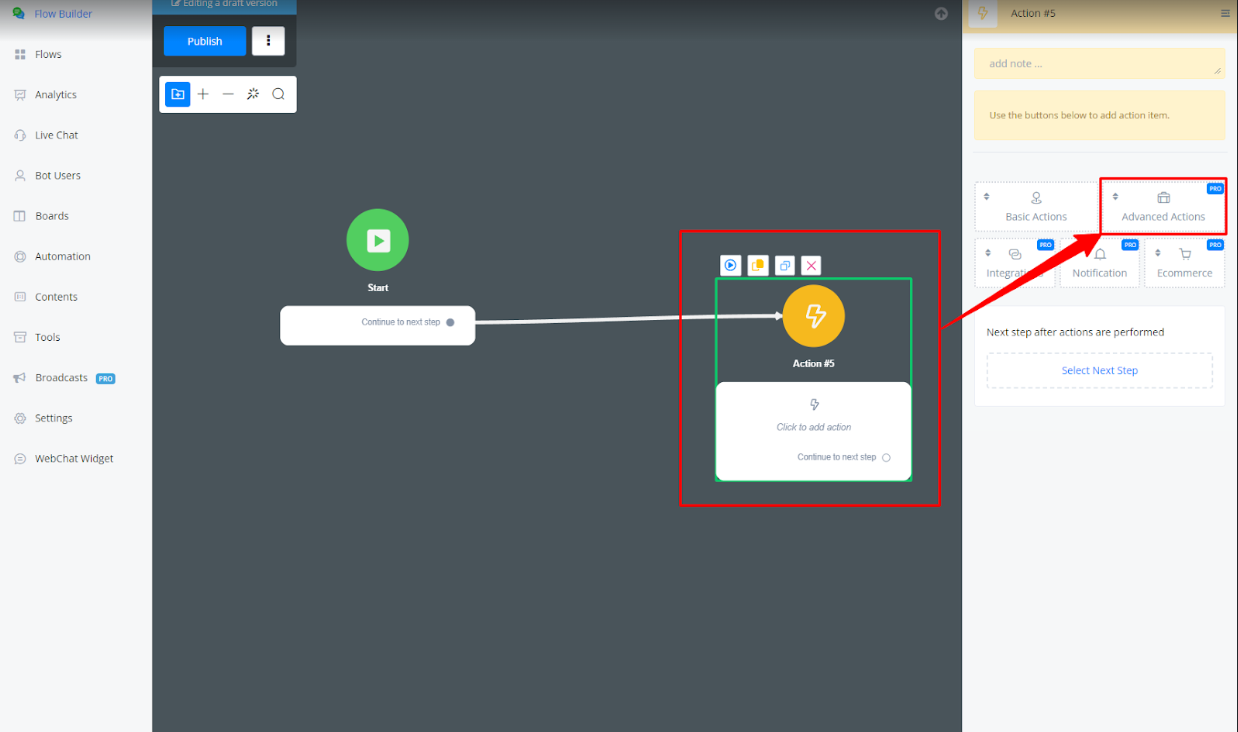Select the Continue to next step circle on Action #5
Image resolution: width=1238 pixels, height=732 pixels.
pyautogui.click(x=886, y=458)
